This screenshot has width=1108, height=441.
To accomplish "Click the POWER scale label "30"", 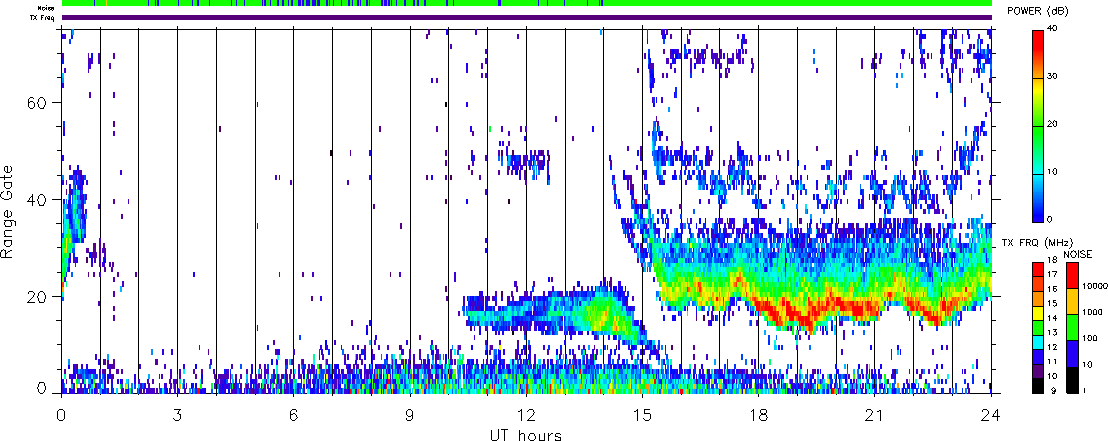I will coord(1054,77).
